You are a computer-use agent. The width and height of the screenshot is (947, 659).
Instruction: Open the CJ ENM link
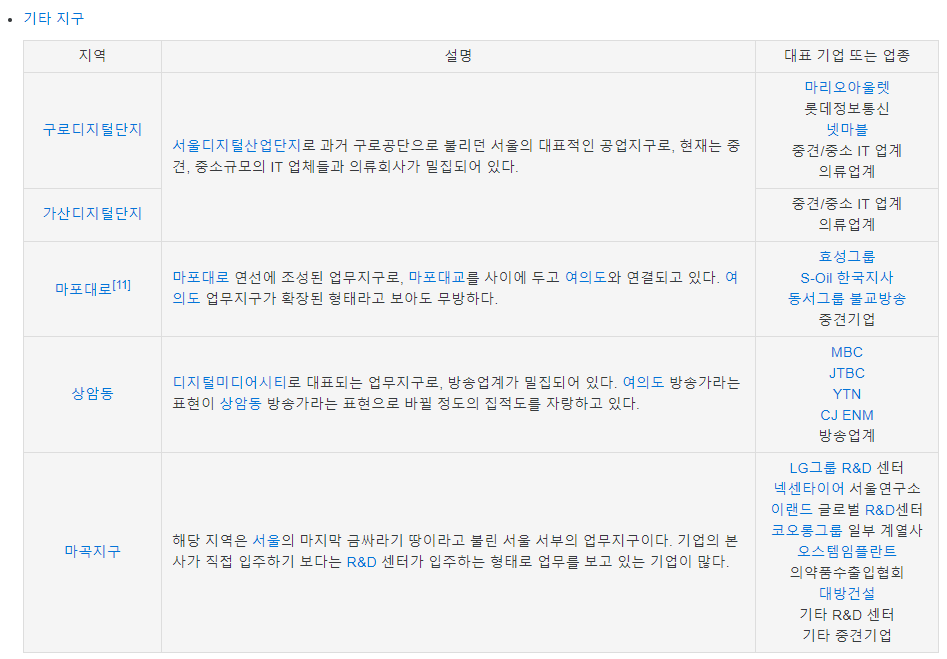(847, 415)
